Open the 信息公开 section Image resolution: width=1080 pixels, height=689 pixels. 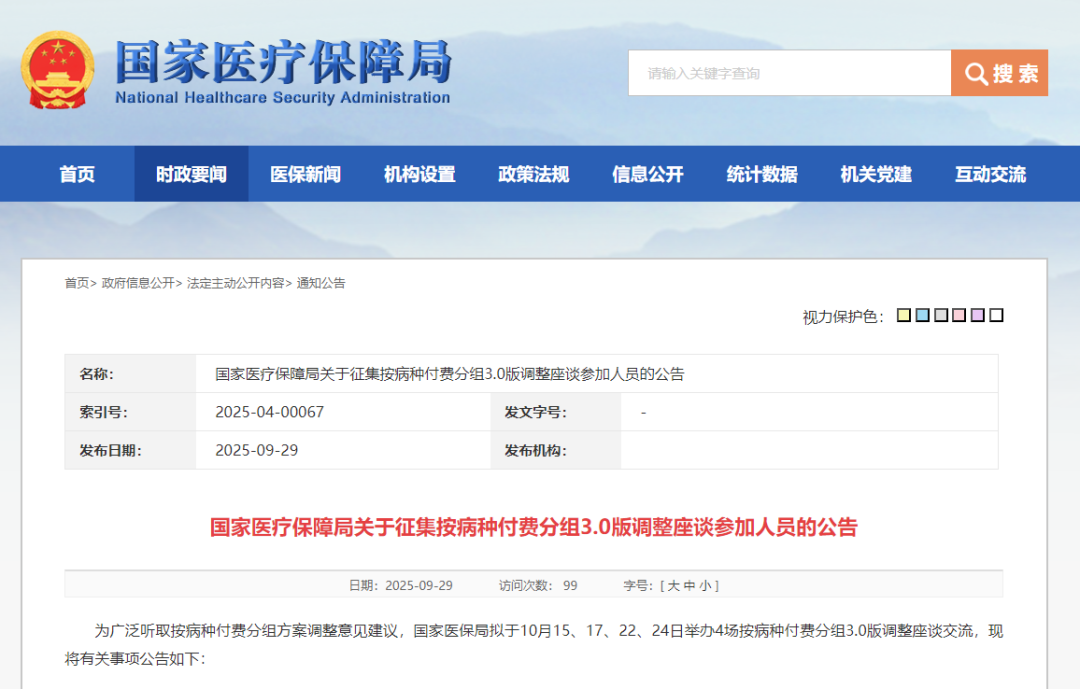647,173
